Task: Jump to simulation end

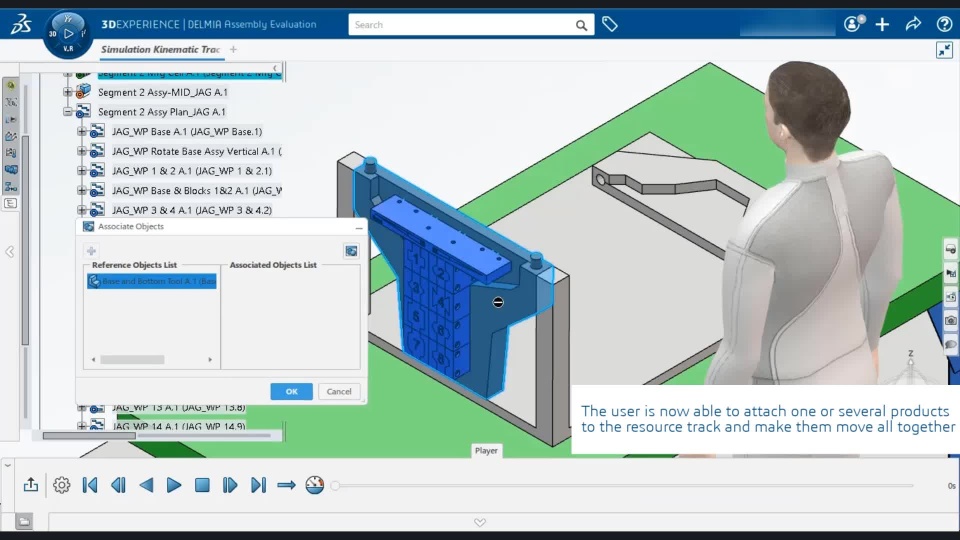Action: click(258, 485)
